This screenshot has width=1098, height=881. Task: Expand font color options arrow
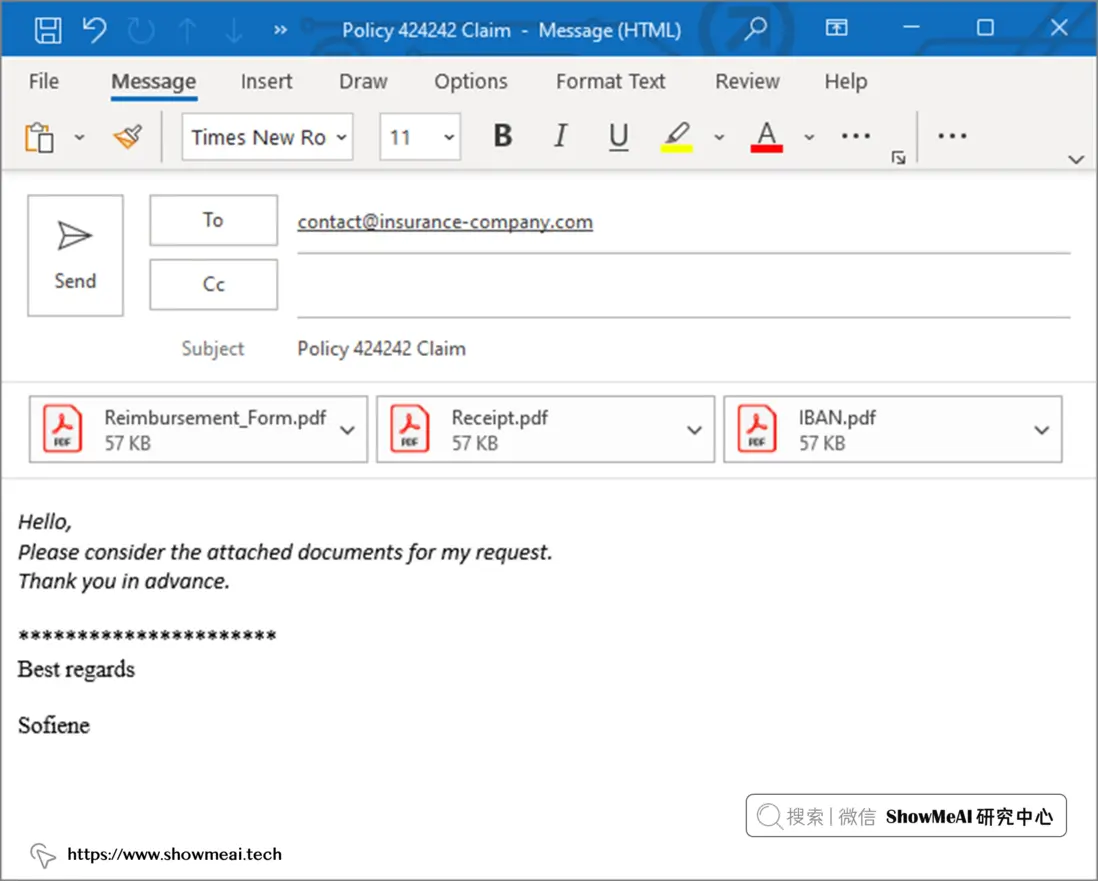click(809, 137)
